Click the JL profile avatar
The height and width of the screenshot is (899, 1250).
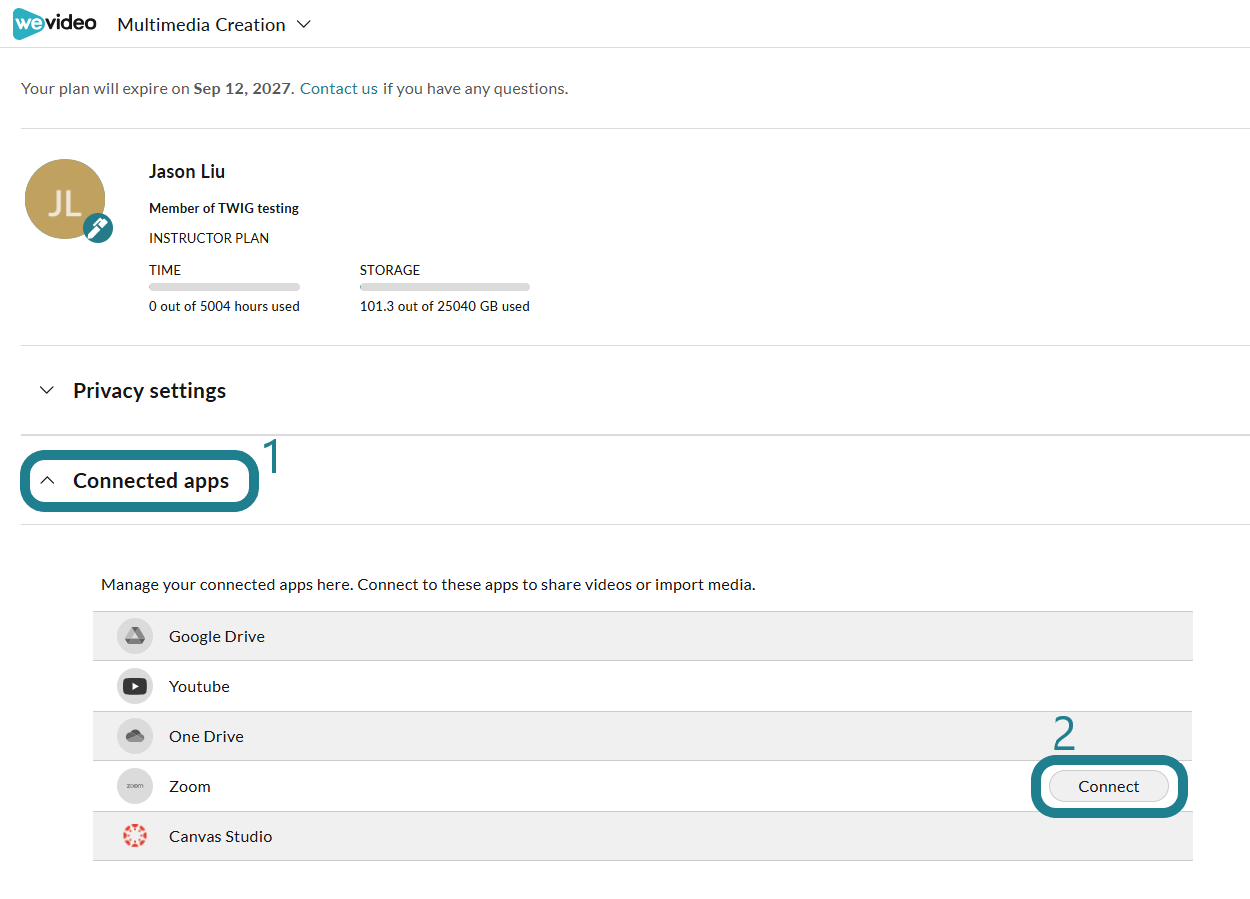[x=65, y=199]
